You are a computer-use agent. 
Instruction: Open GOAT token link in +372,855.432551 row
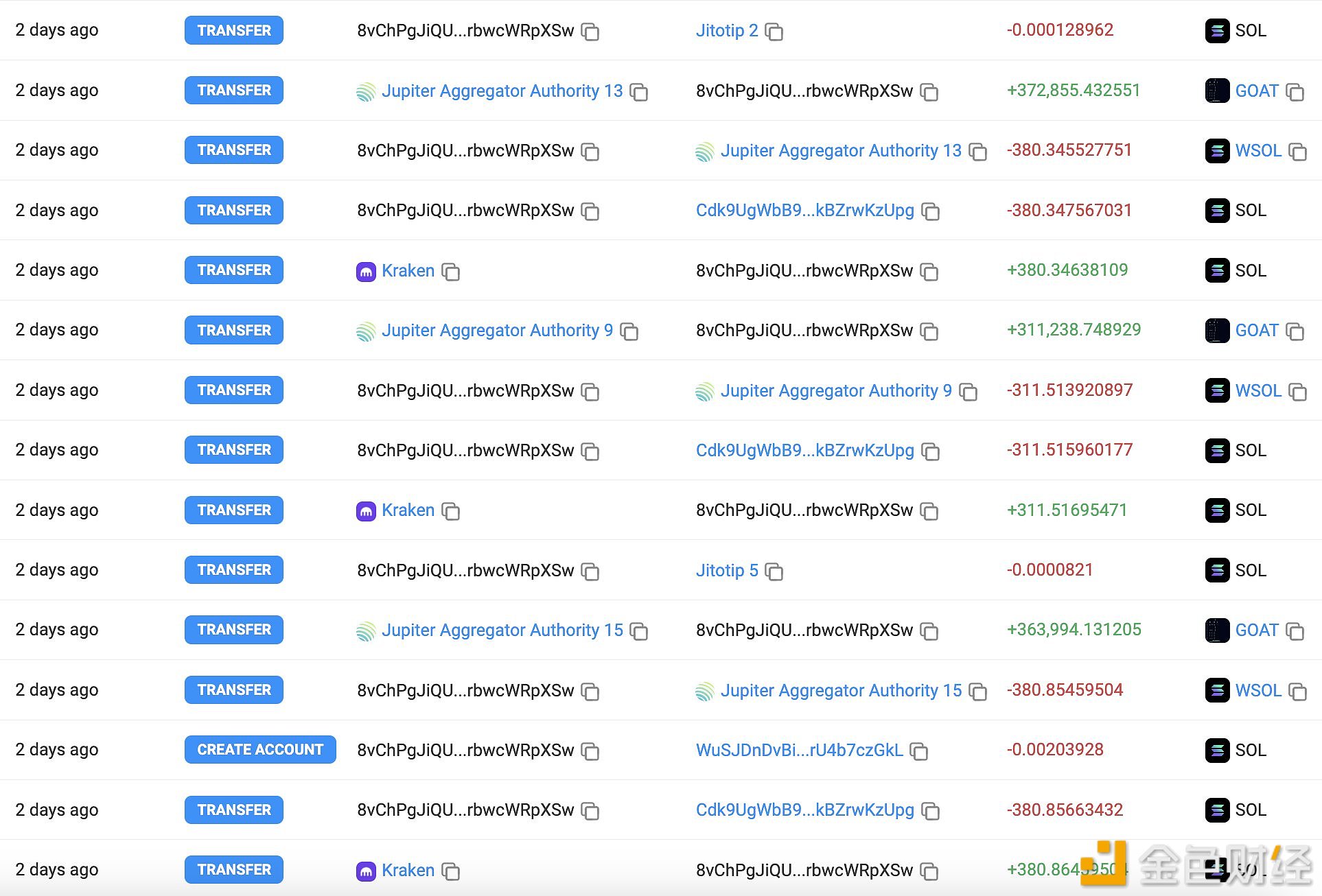pos(1257,91)
